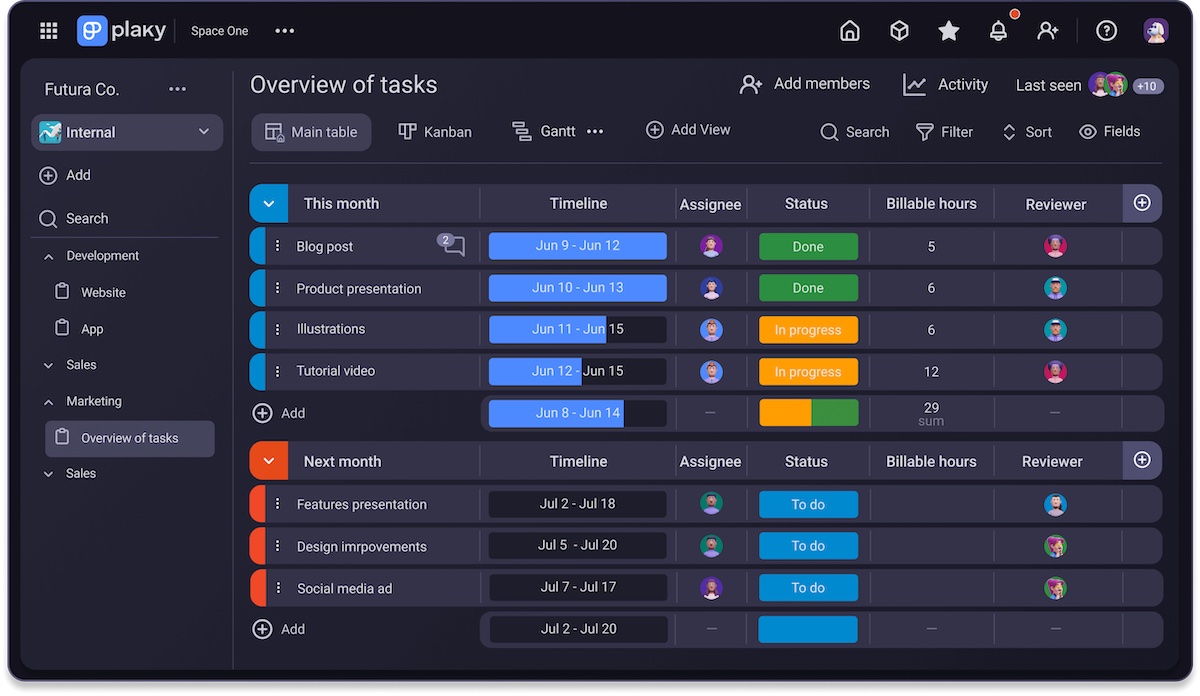Click the Add View button
Screen dimensions: 1200x696
tap(688, 130)
